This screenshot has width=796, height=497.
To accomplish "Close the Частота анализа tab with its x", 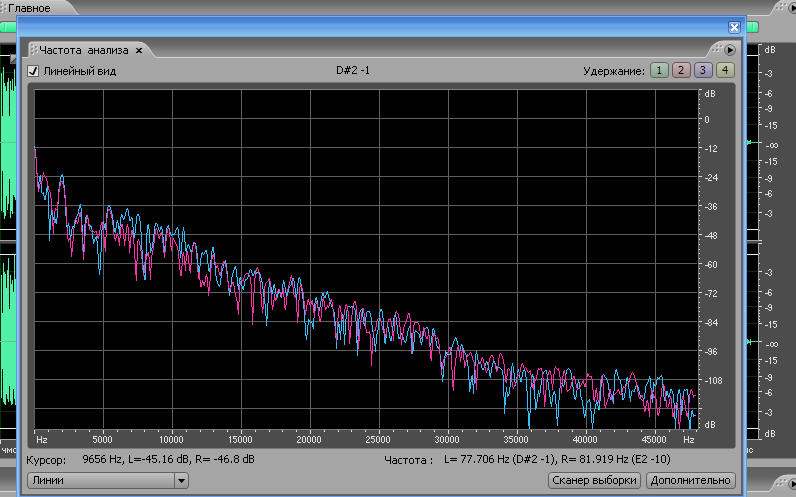I will pyautogui.click(x=139, y=49).
